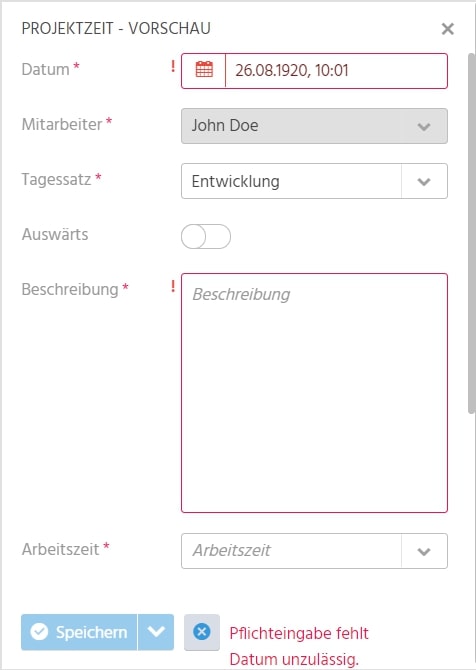The width and height of the screenshot is (476, 670).
Task: Expand the Speichern split-button arrow
Action: (x=156, y=632)
